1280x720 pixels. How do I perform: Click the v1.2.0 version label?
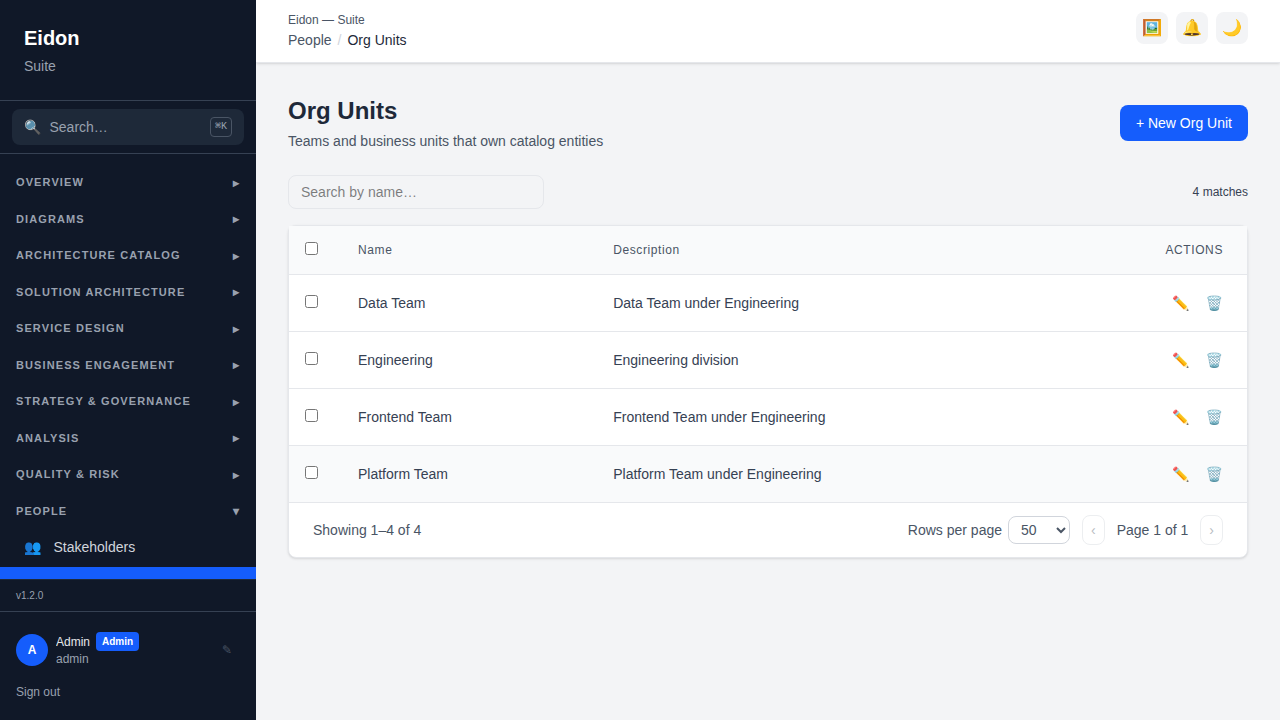pyautogui.click(x=30, y=595)
